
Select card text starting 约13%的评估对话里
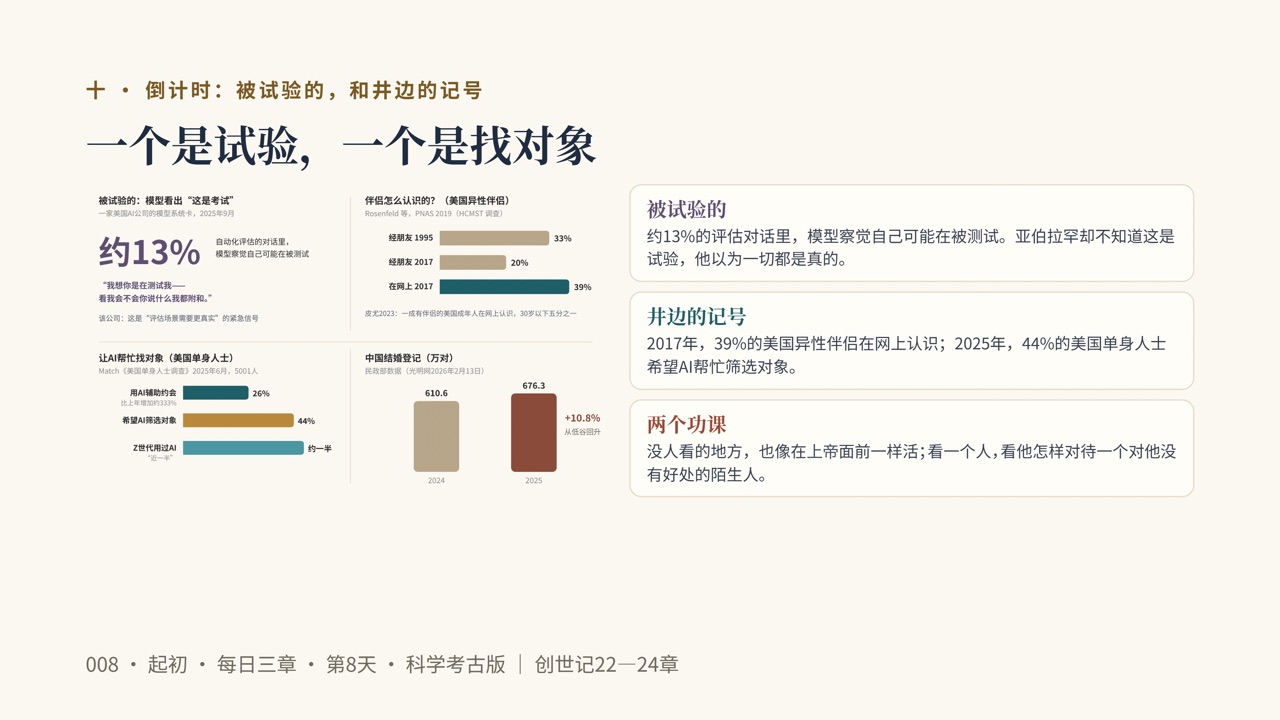pos(911,248)
